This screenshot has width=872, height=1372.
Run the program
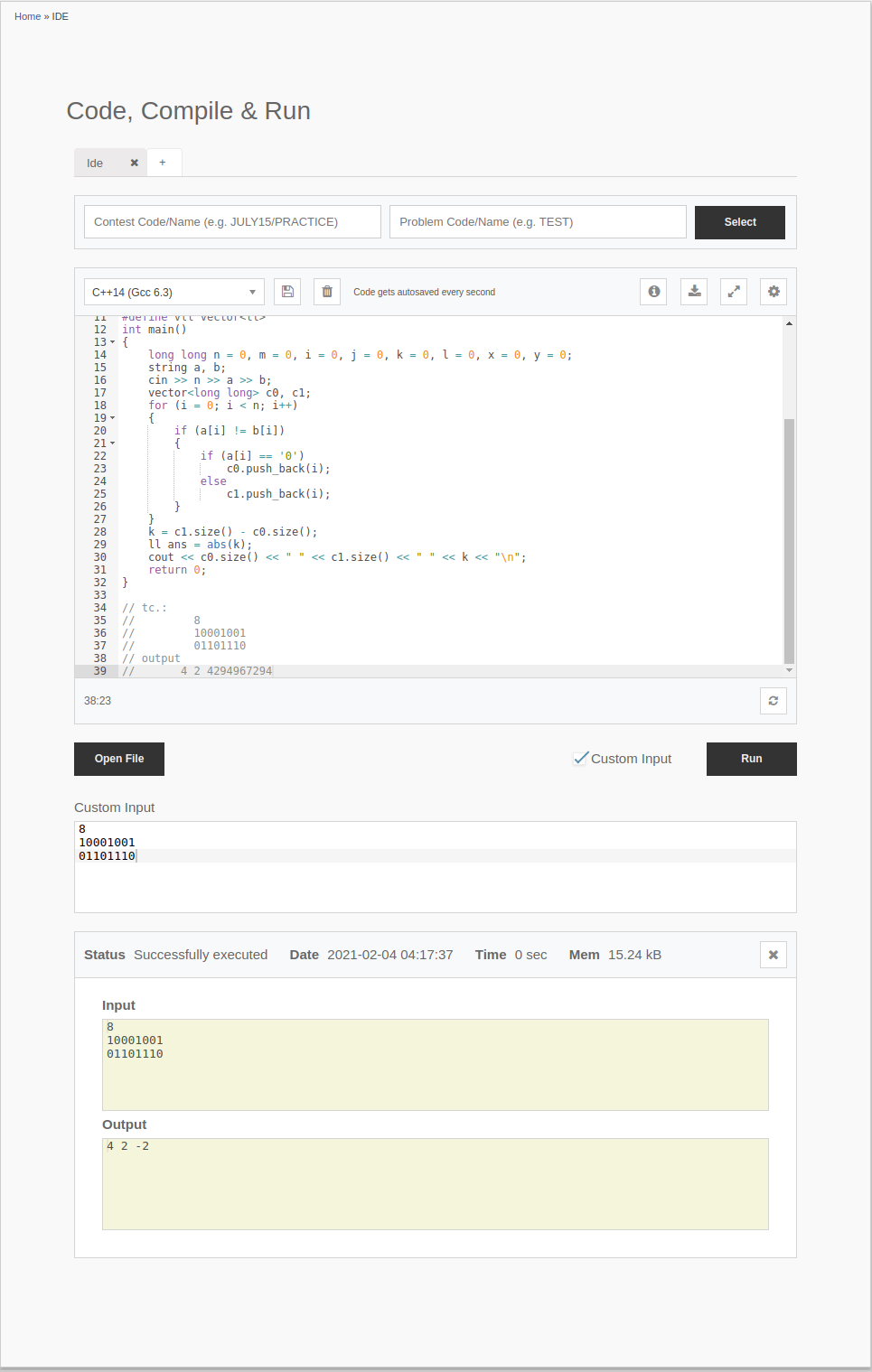751,759
